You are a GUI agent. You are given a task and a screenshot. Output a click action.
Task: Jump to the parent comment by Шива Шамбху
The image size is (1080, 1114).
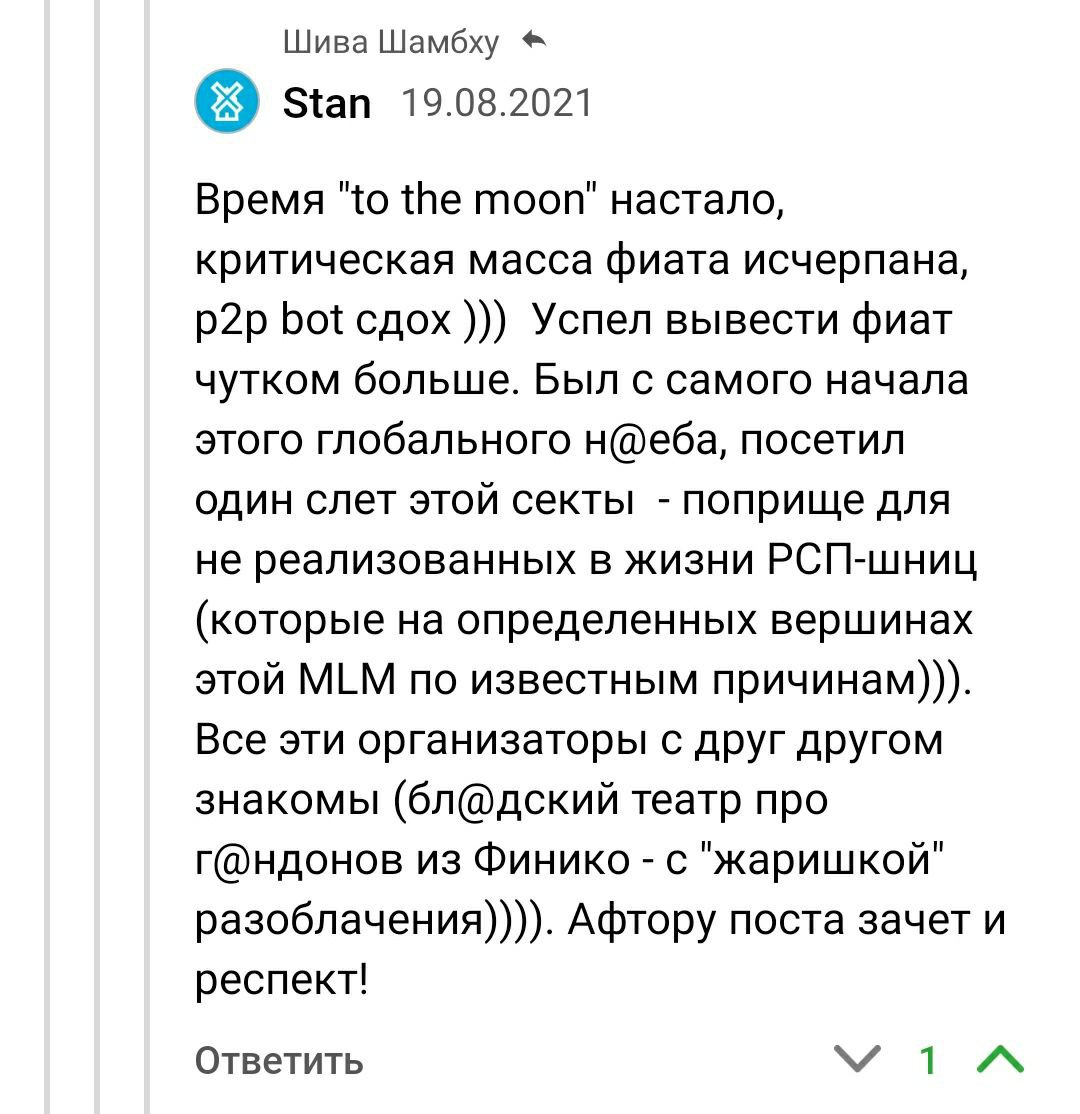pos(391,42)
